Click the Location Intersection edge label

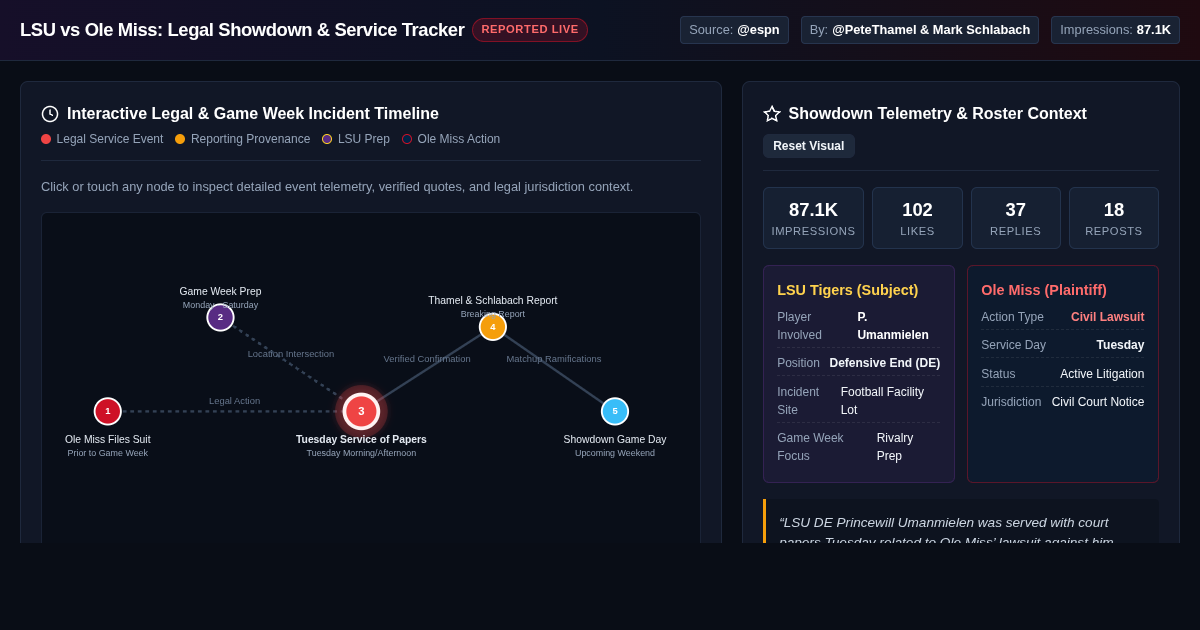pyautogui.click(x=291, y=354)
